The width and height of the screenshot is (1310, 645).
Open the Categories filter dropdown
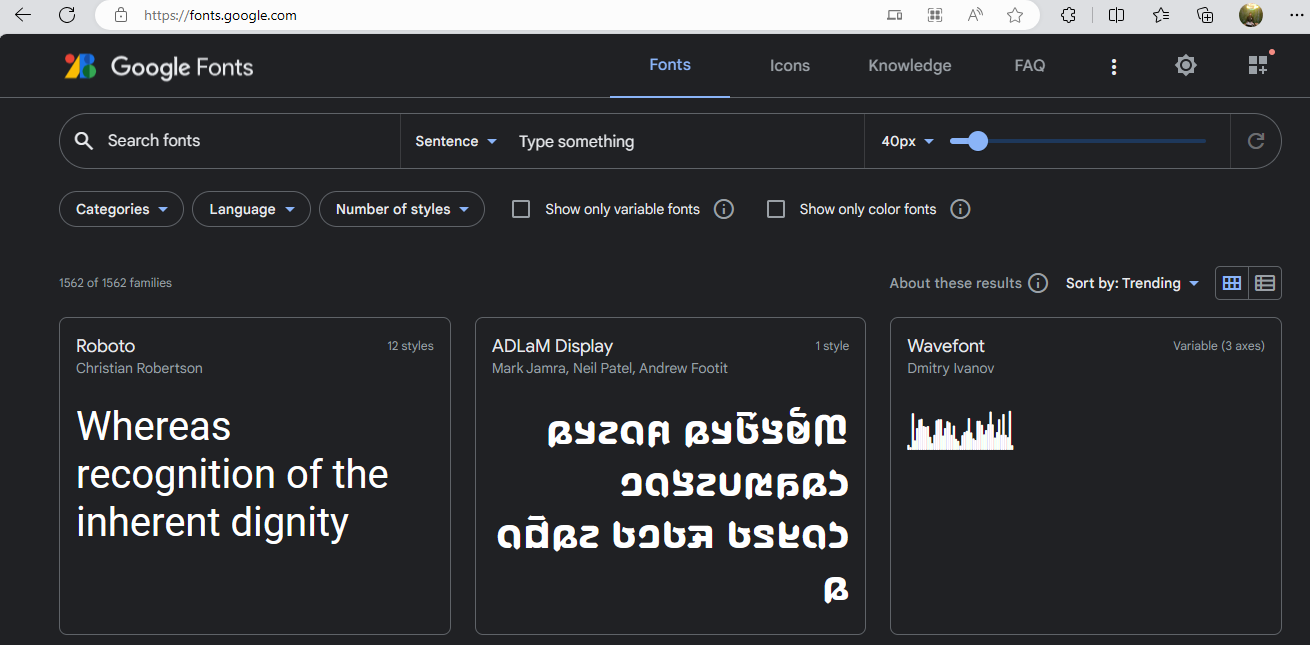tap(121, 209)
